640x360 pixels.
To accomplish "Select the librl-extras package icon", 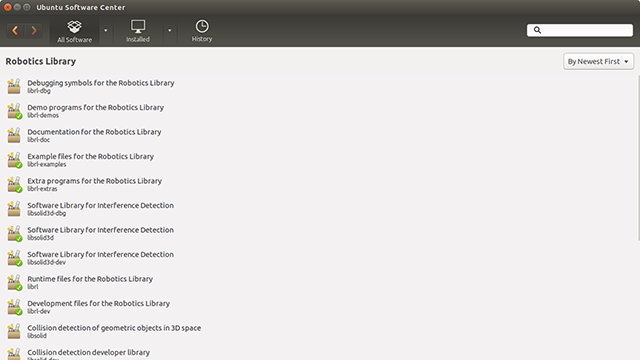I will (x=14, y=184).
